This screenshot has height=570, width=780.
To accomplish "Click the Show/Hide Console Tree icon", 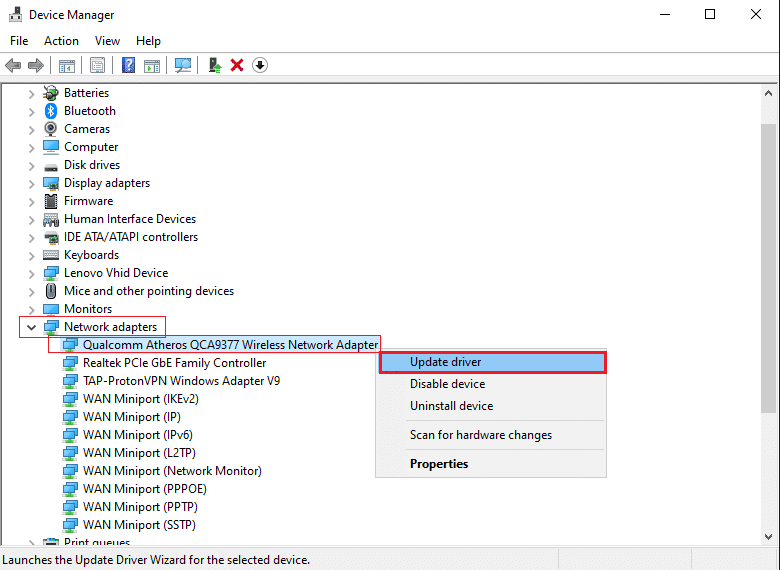I will click(x=66, y=65).
